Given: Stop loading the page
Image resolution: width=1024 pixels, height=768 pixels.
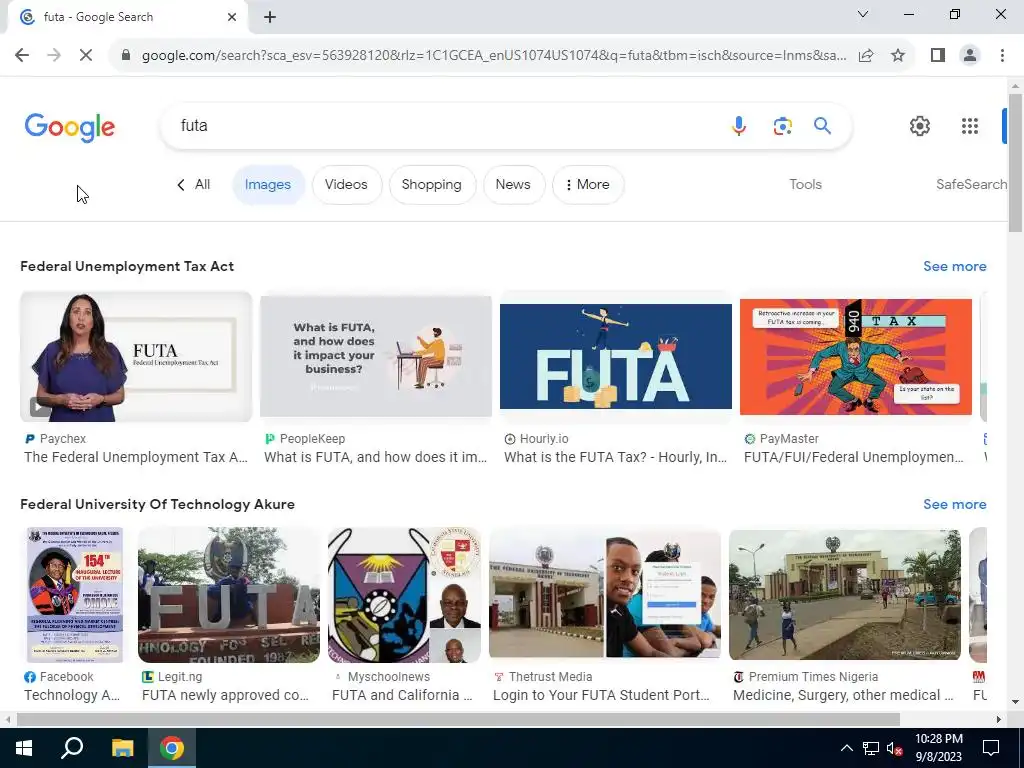Looking at the screenshot, I should click(x=86, y=55).
